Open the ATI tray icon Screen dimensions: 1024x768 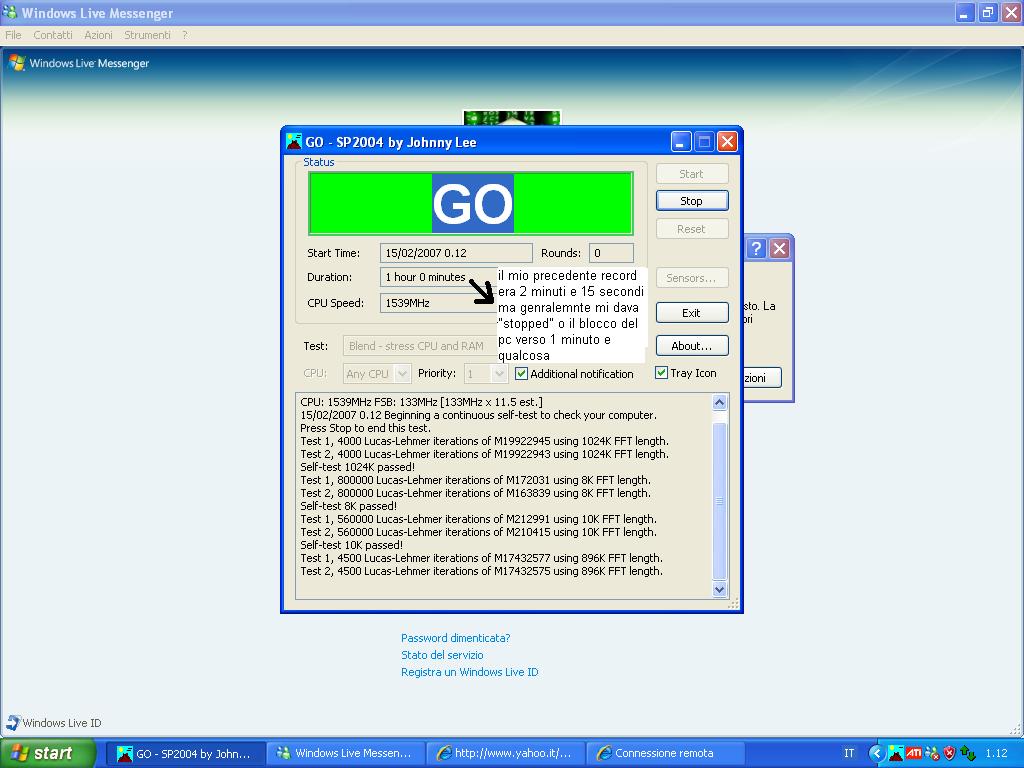tap(913, 753)
